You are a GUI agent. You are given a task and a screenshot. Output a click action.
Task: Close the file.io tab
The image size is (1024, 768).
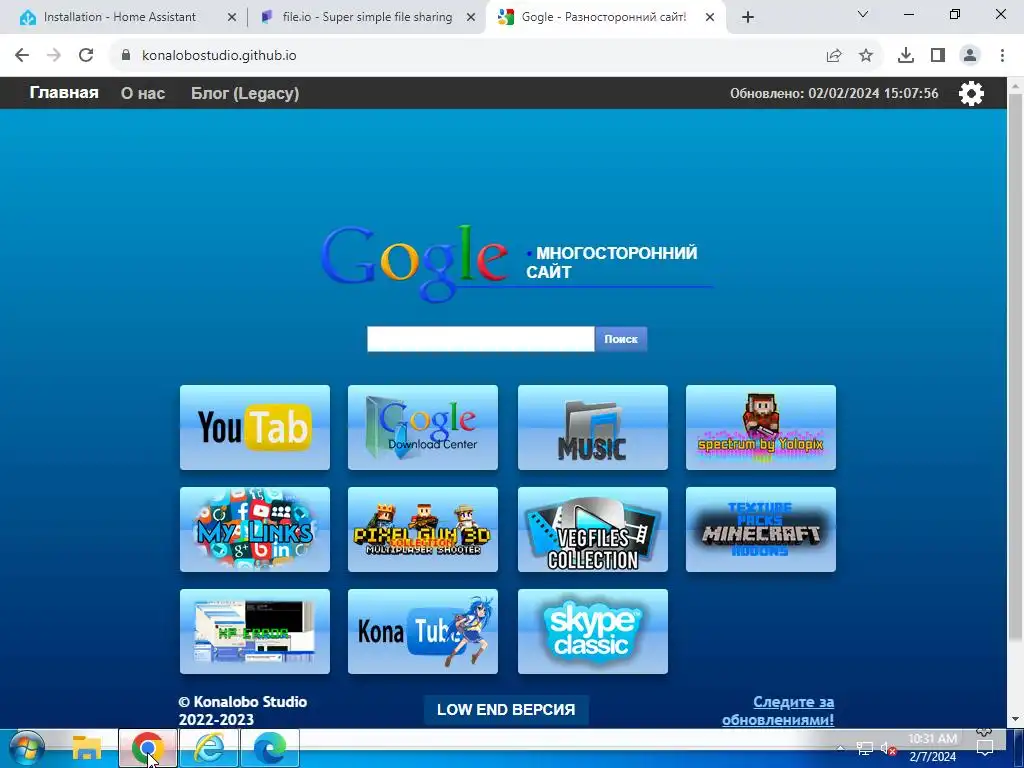pyautogui.click(x=471, y=18)
